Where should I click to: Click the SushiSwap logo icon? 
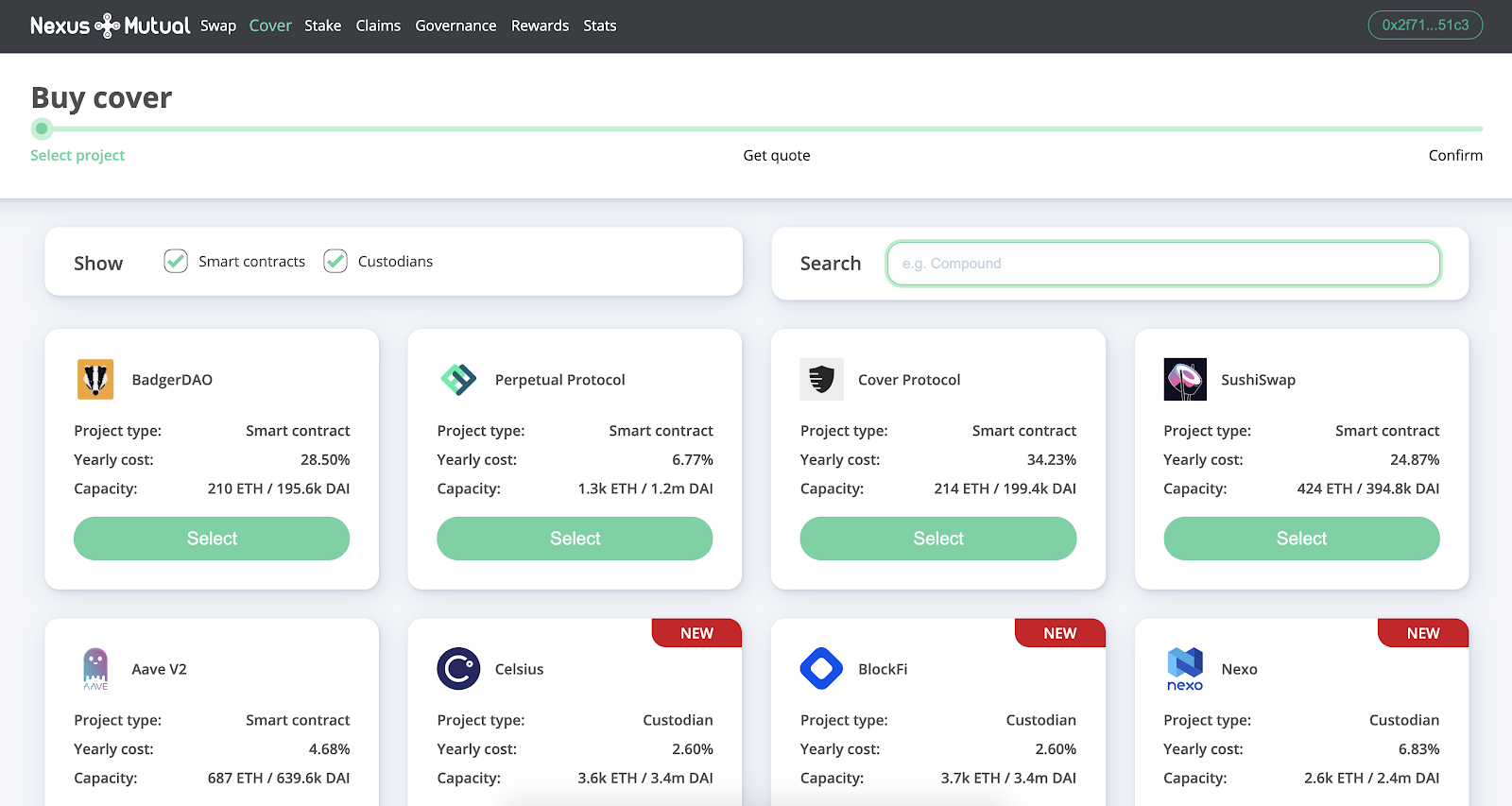[x=1185, y=379]
